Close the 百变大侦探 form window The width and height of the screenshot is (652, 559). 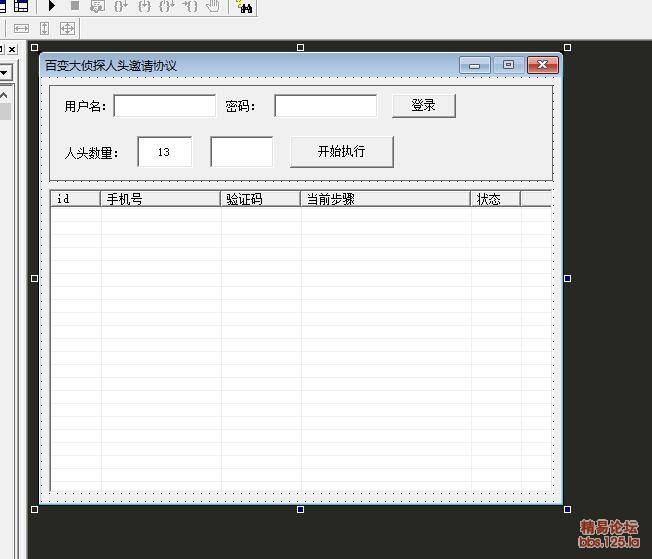[543, 65]
